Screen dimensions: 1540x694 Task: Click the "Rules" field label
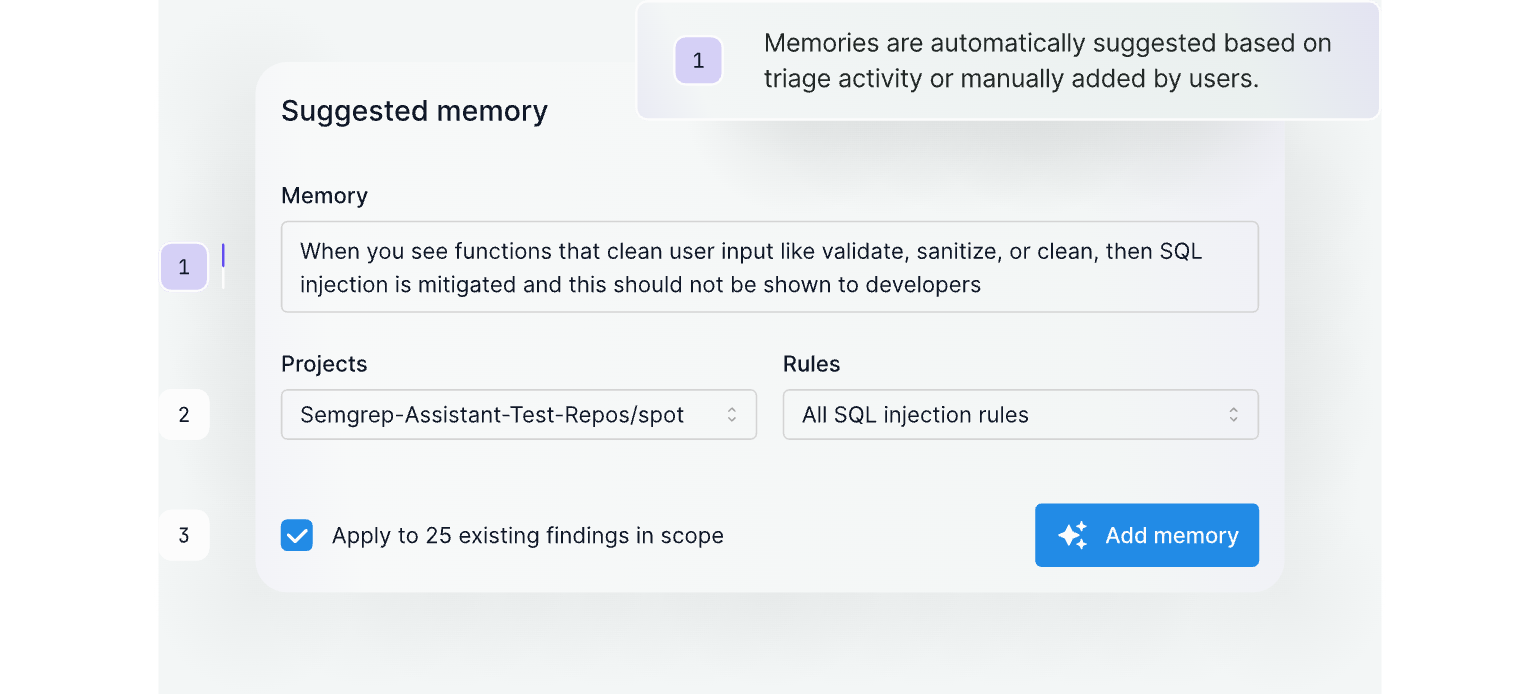tap(811, 364)
